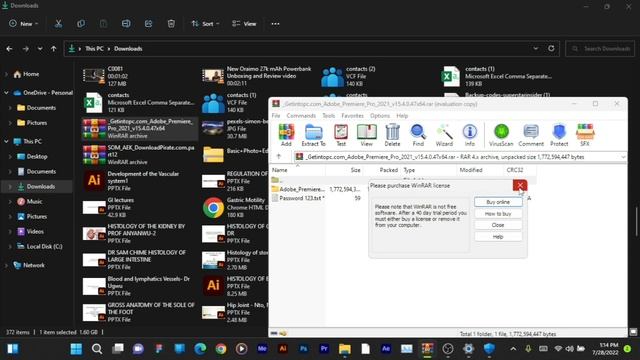
Task: Click the How to buy button
Action: pyautogui.click(x=498, y=213)
